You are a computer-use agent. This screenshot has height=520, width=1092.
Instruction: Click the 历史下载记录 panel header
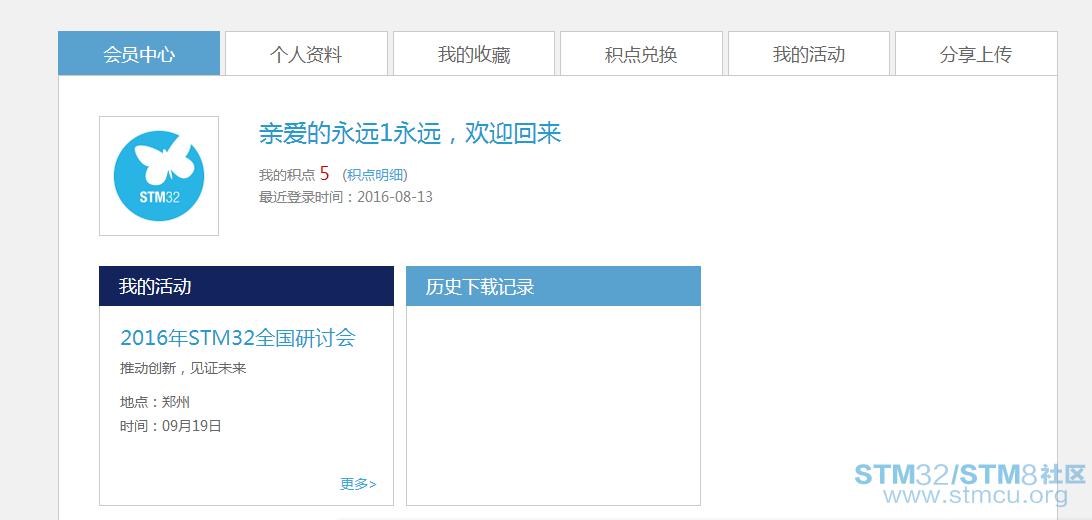554,286
